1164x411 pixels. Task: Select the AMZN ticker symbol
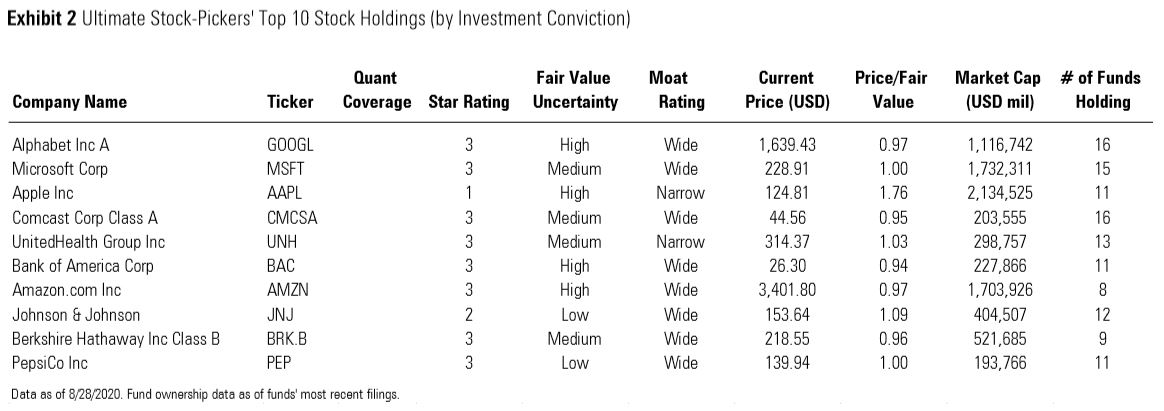click(x=286, y=290)
